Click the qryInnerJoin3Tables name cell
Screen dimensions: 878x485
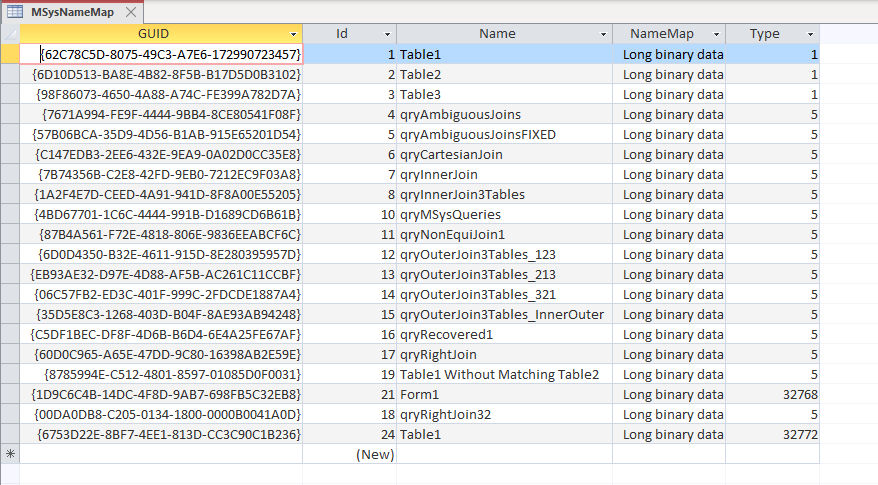505,194
